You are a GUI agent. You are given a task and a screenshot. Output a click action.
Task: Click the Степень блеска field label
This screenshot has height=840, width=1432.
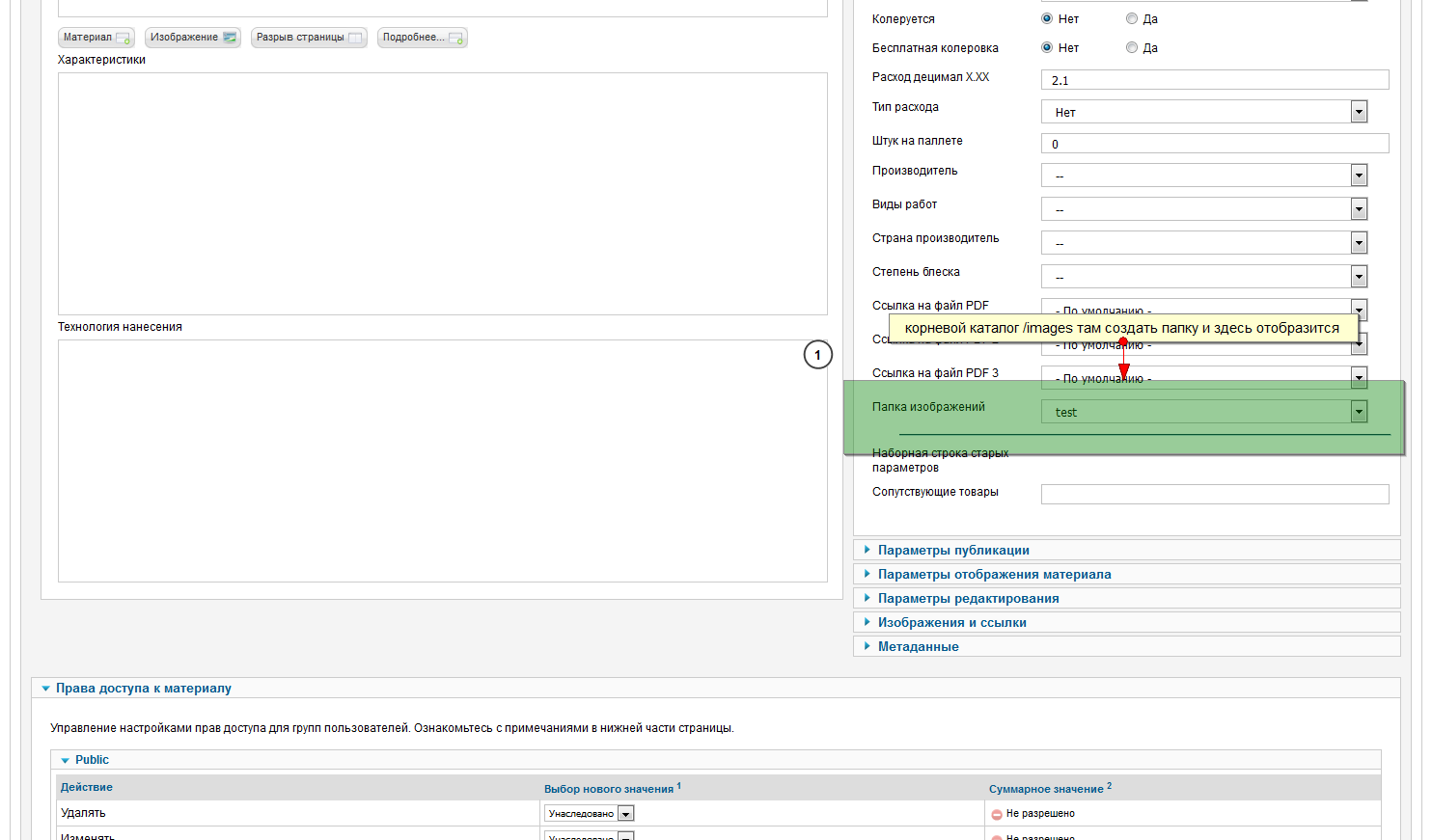(x=916, y=272)
